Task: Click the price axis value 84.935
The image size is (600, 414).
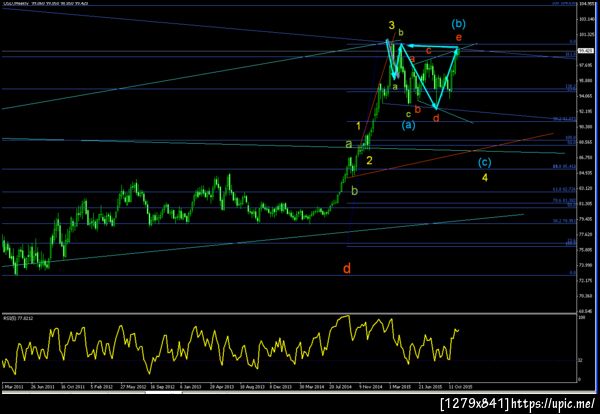Action: pos(585,173)
